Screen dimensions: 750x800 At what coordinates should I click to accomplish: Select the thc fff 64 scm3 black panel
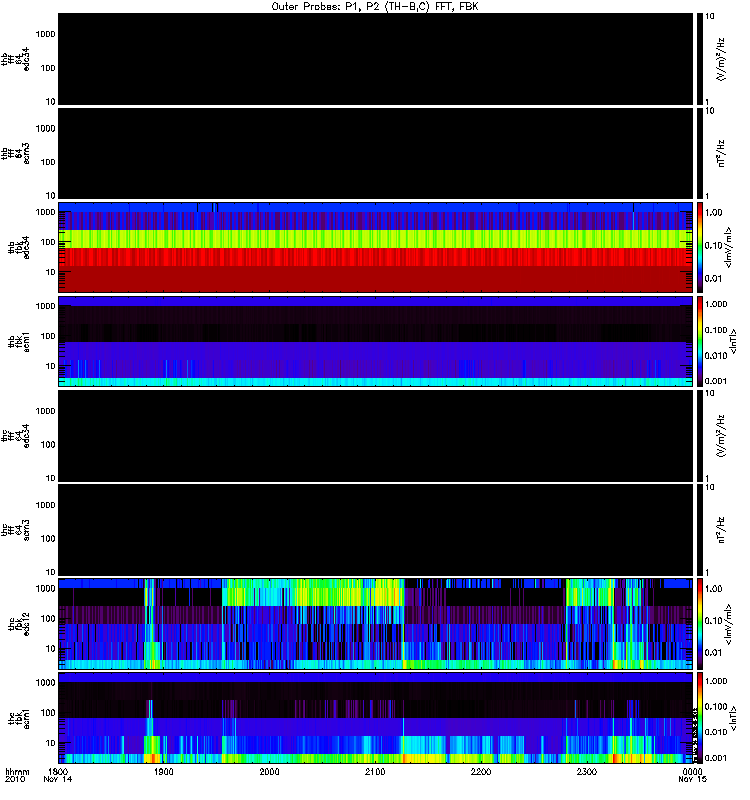point(375,530)
